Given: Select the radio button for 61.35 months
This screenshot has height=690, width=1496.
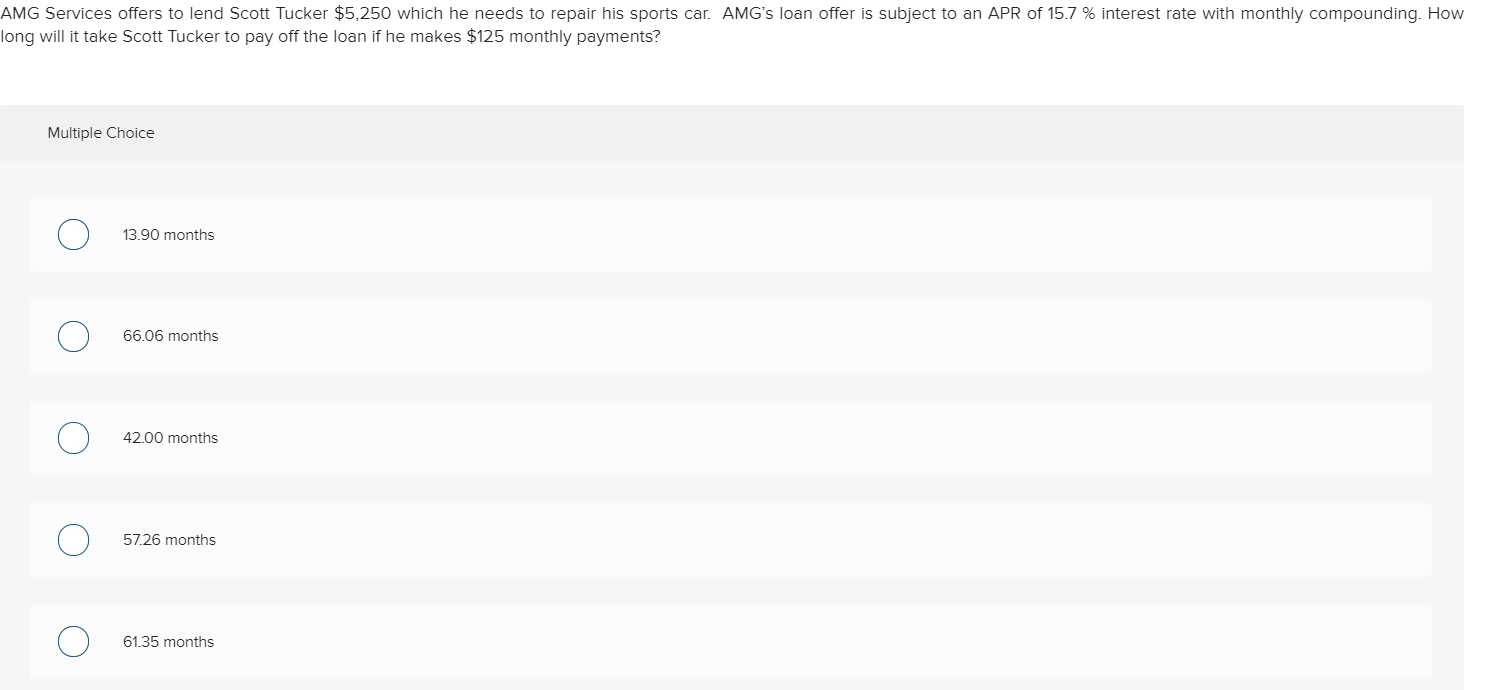Looking at the screenshot, I should tap(73, 641).
